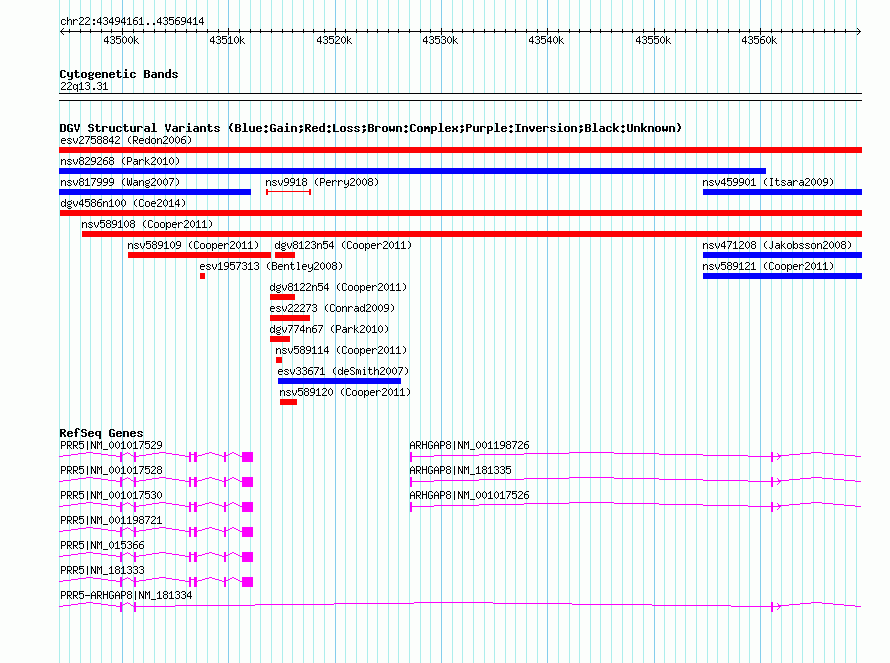Image resolution: width=890 pixels, height=663 pixels.
Task: Click the blue esv33671 gain bar
Action: click(339, 381)
